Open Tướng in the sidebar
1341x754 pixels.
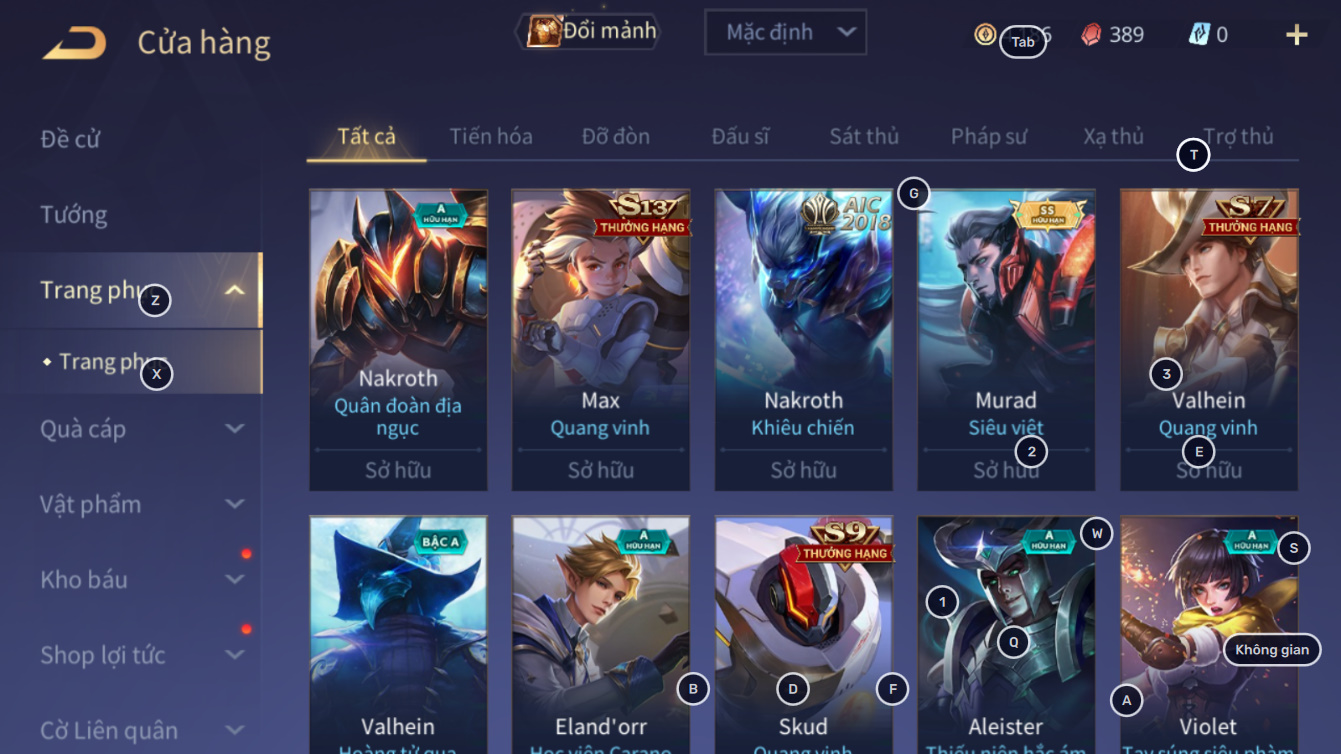click(x=73, y=215)
